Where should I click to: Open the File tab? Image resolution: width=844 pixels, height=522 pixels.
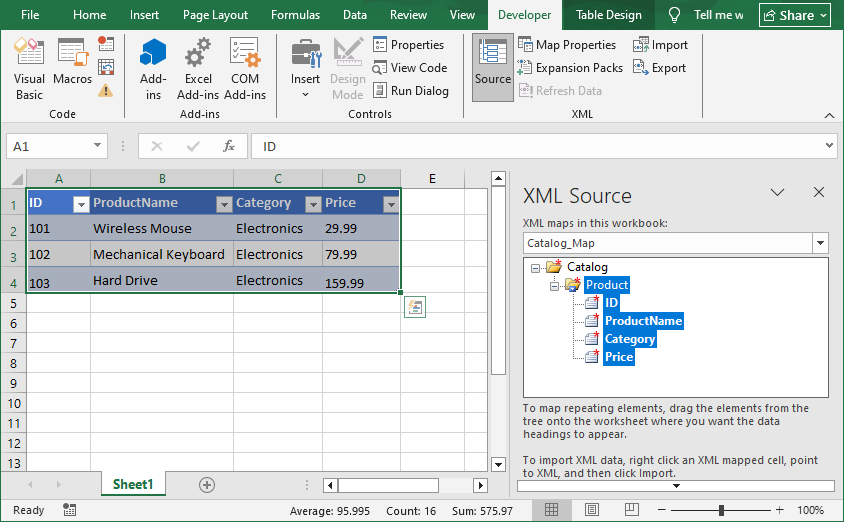pos(30,15)
